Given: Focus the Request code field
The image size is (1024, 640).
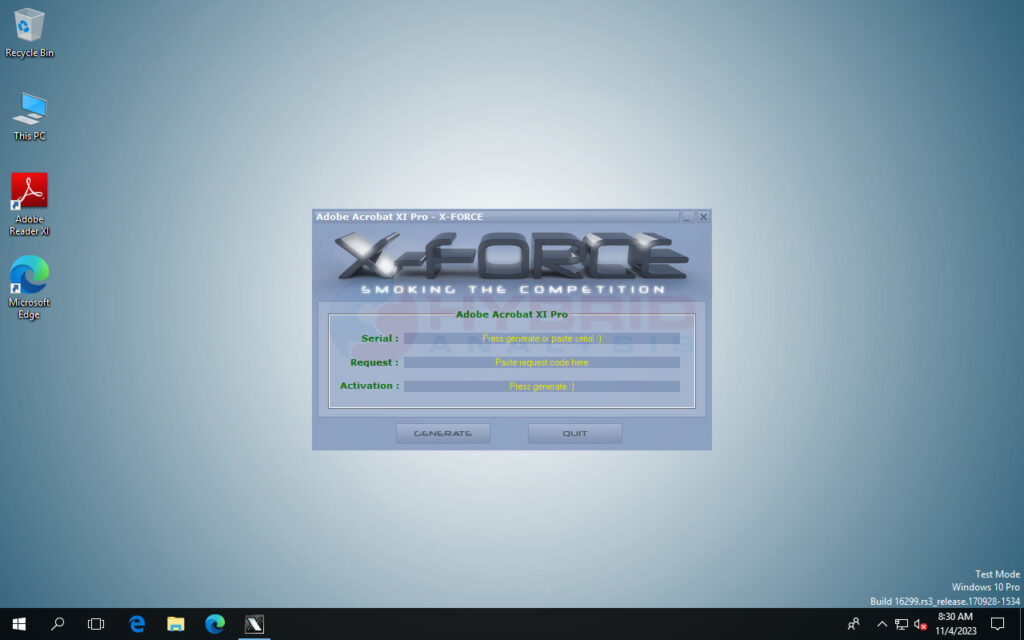Looking at the screenshot, I should coord(541,362).
